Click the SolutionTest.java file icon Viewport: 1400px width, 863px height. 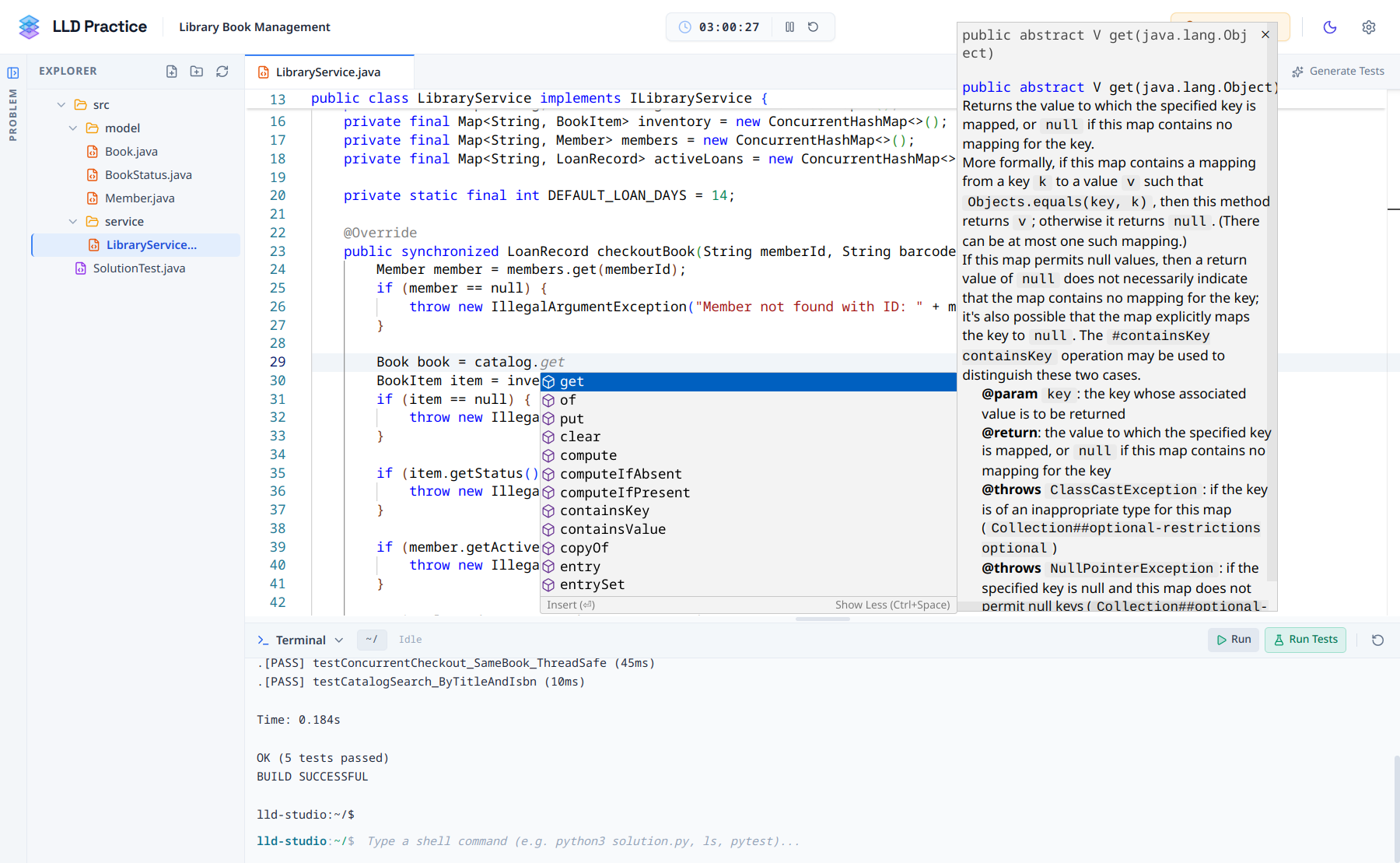[80, 268]
